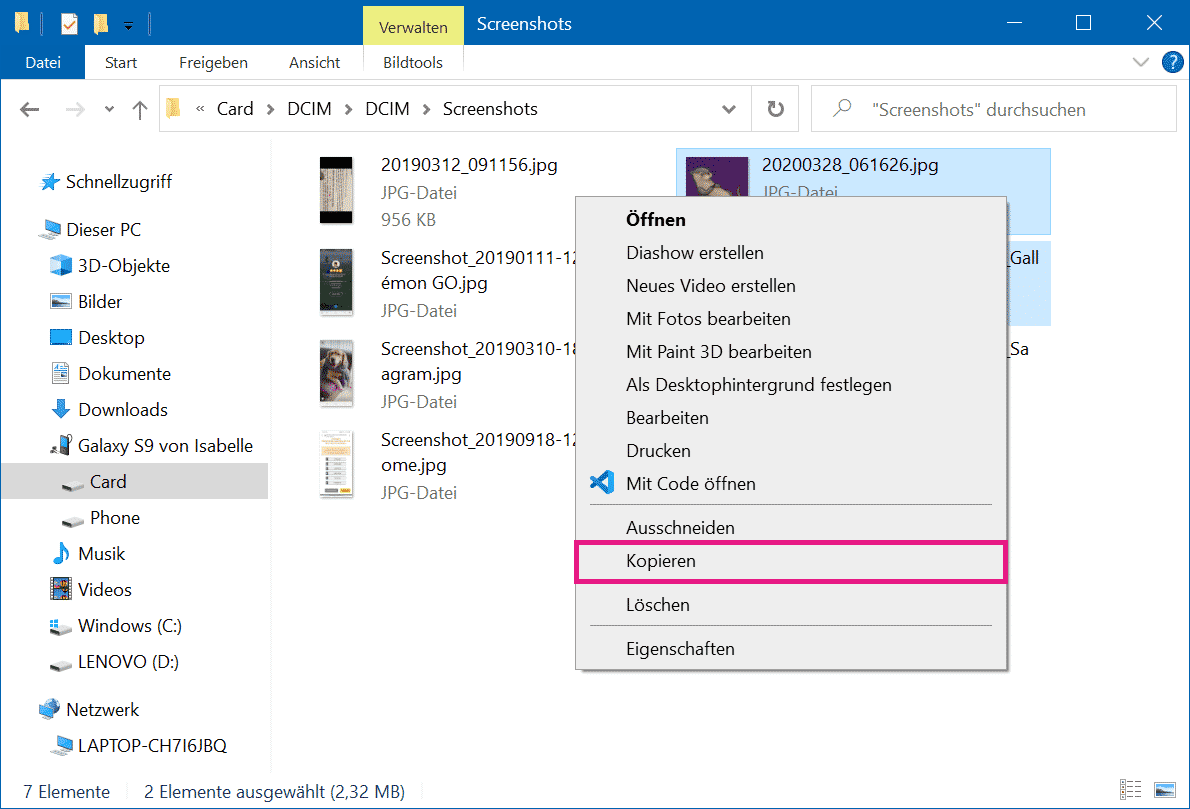The image size is (1190, 809).
Task: Select Mit Code öffnen from context menu
Action: click(x=690, y=484)
